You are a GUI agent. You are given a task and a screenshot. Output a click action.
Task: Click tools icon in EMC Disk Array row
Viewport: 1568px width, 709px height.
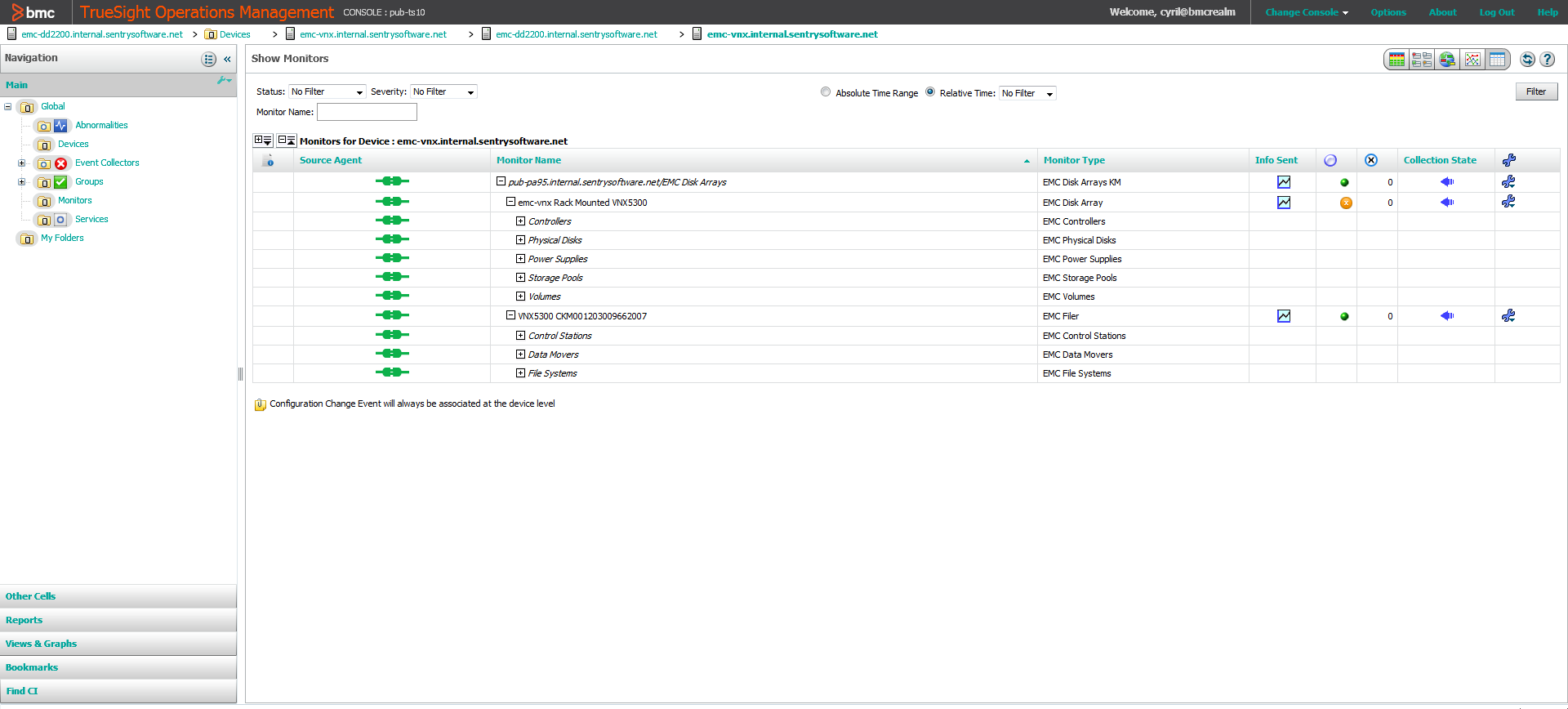(x=1508, y=202)
